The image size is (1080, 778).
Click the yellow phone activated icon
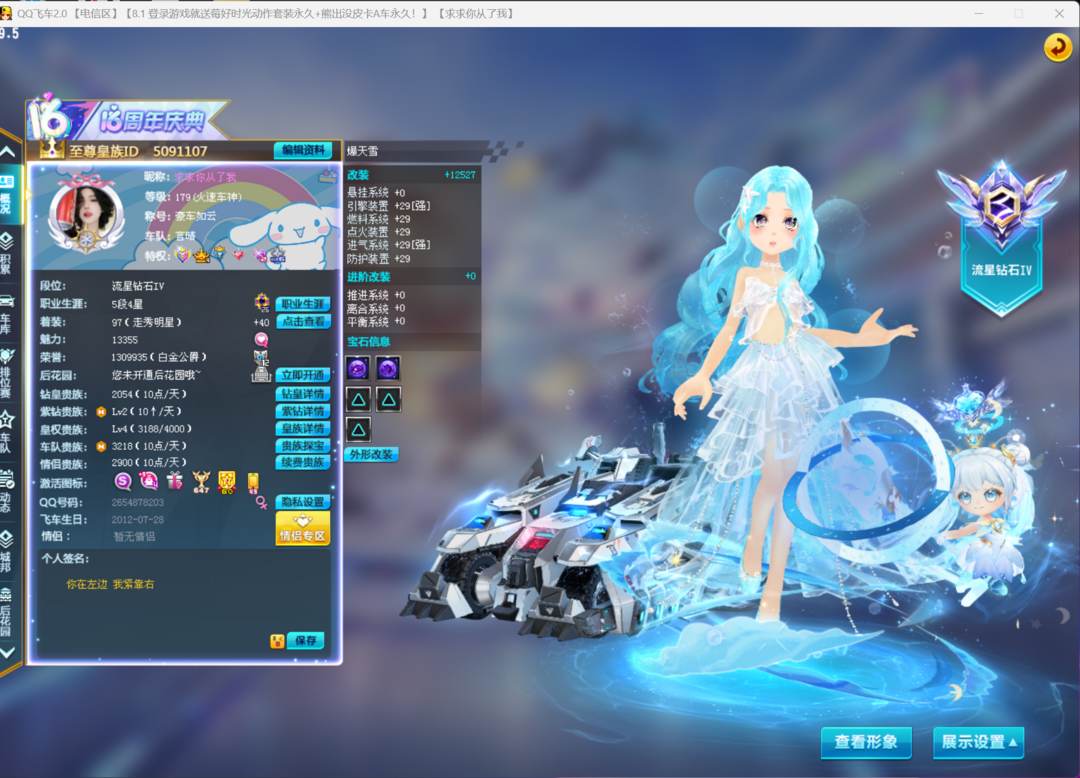[x=253, y=483]
